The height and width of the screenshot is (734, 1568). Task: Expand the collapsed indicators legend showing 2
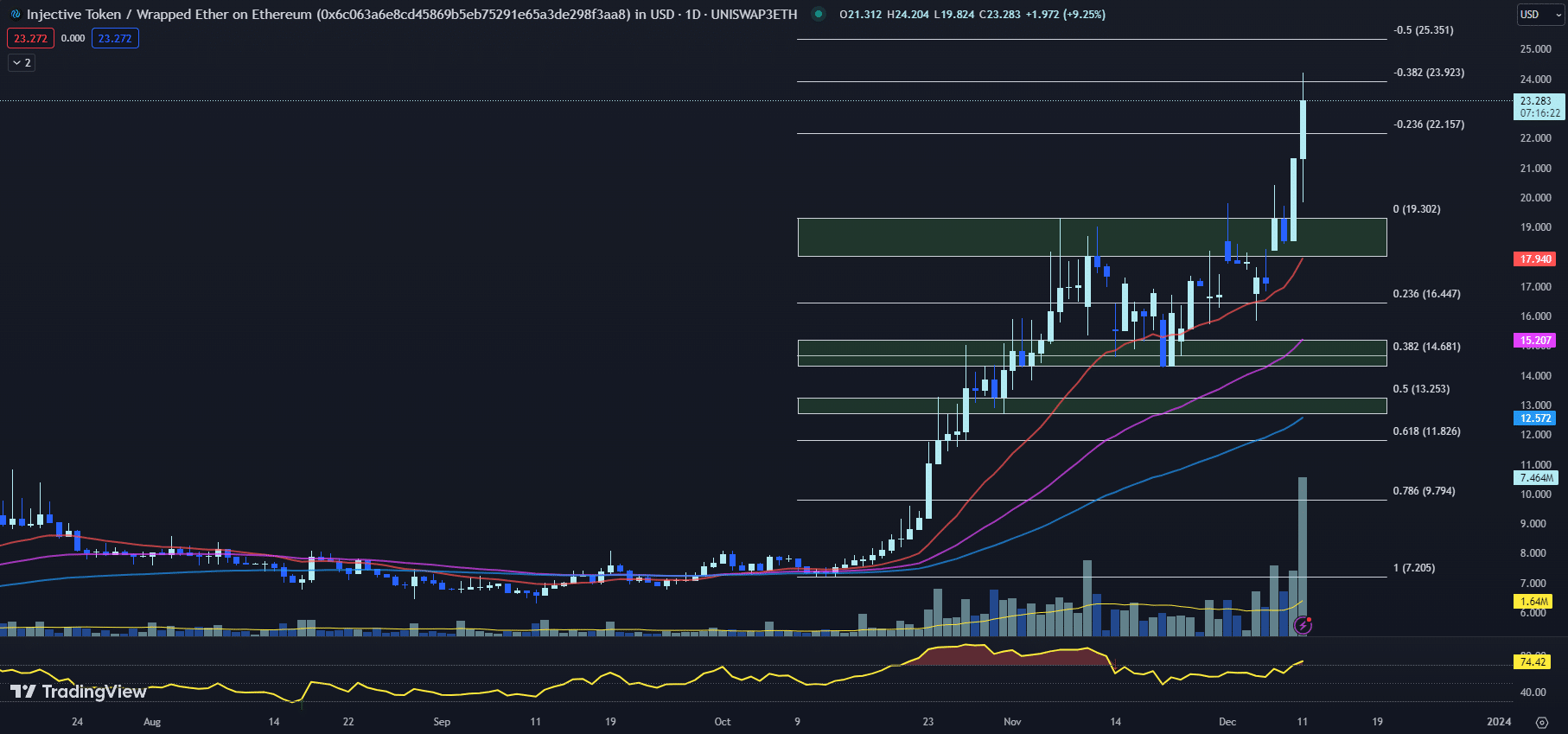[x=22, y=62]
